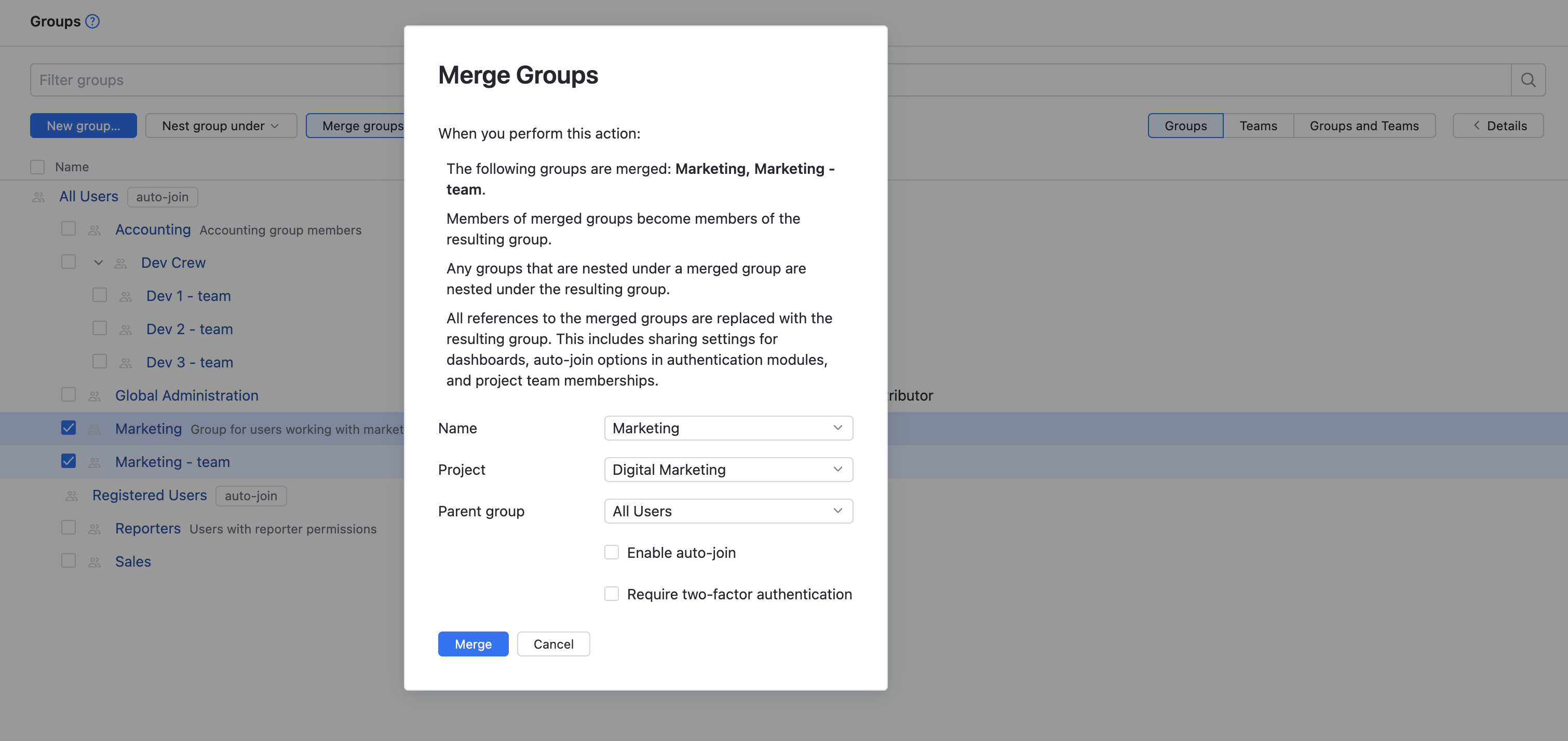Collapse the Dev Crew tree node

coord(98,263)
